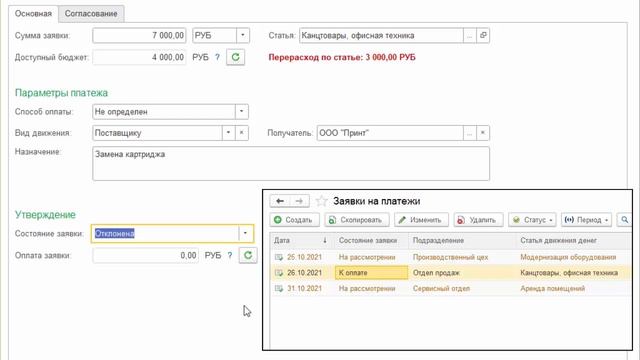Click the document icon in the 31.10.2021 row

click(279, 288)
